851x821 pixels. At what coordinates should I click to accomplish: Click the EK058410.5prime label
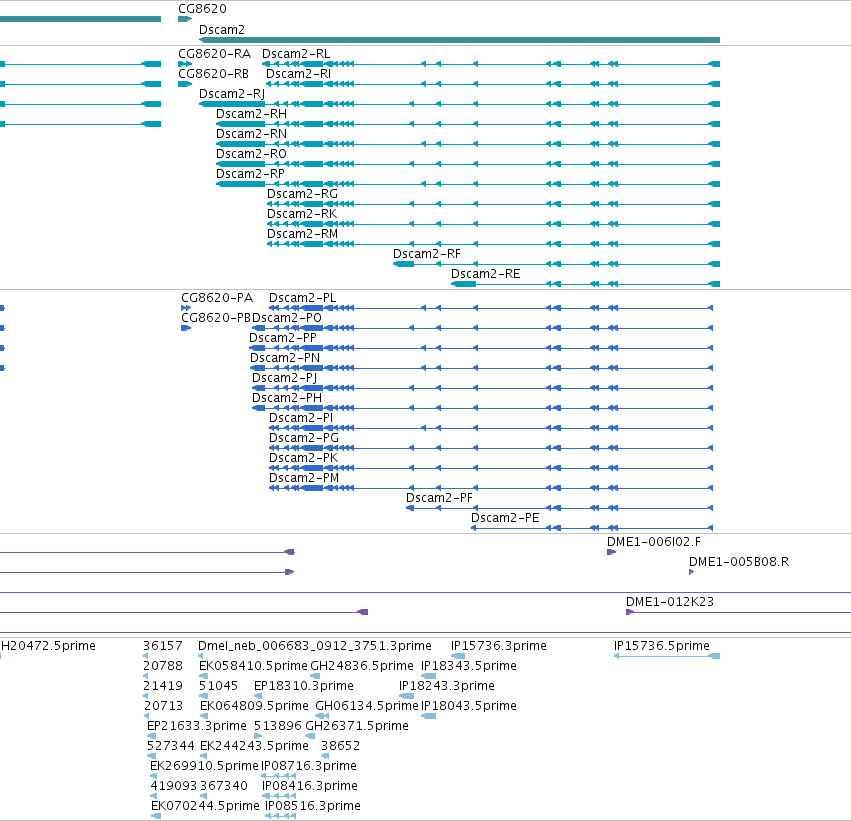pos(253,666)
